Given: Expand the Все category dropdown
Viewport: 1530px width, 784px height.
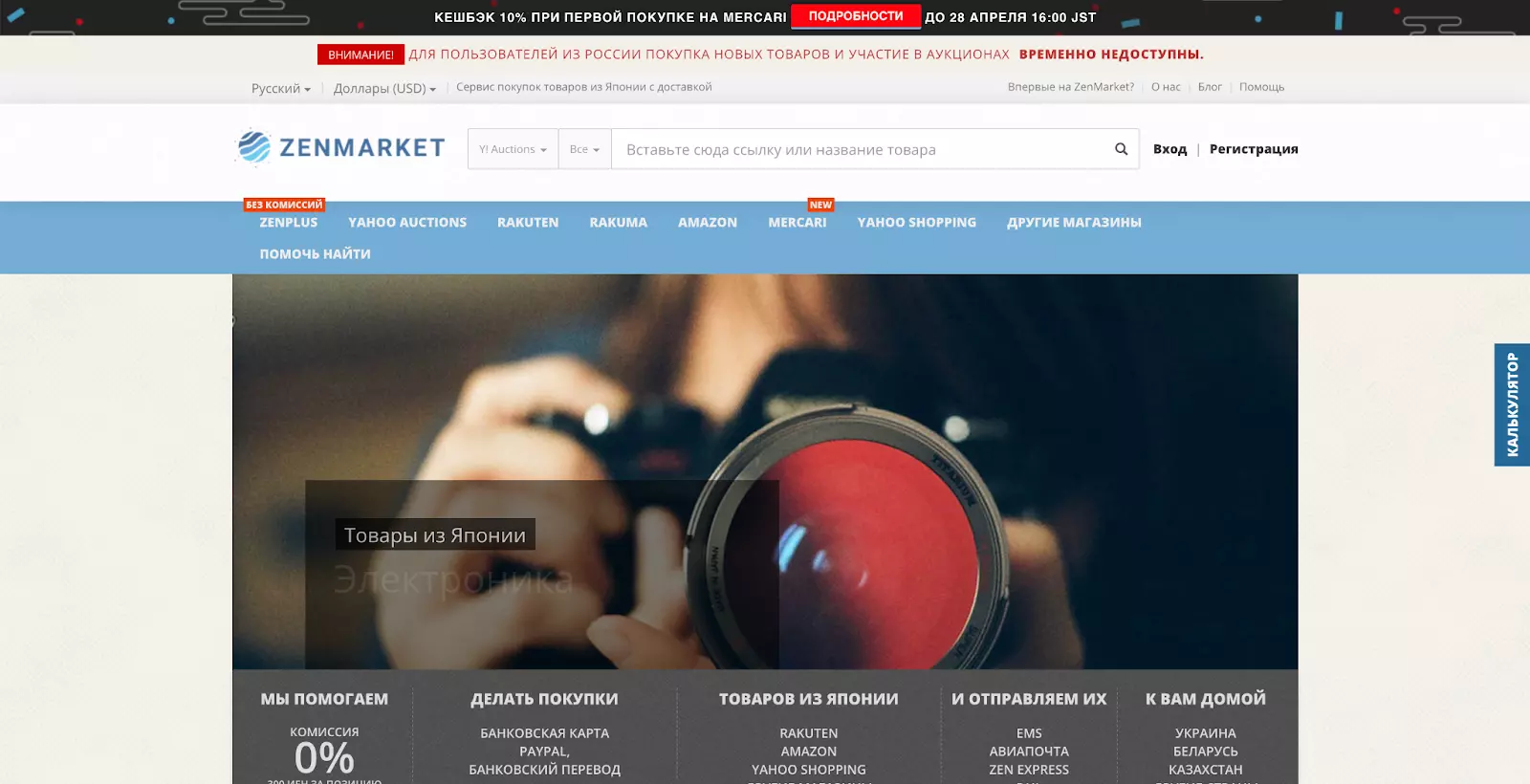Looking at the screenshot, I should (584, 149).
